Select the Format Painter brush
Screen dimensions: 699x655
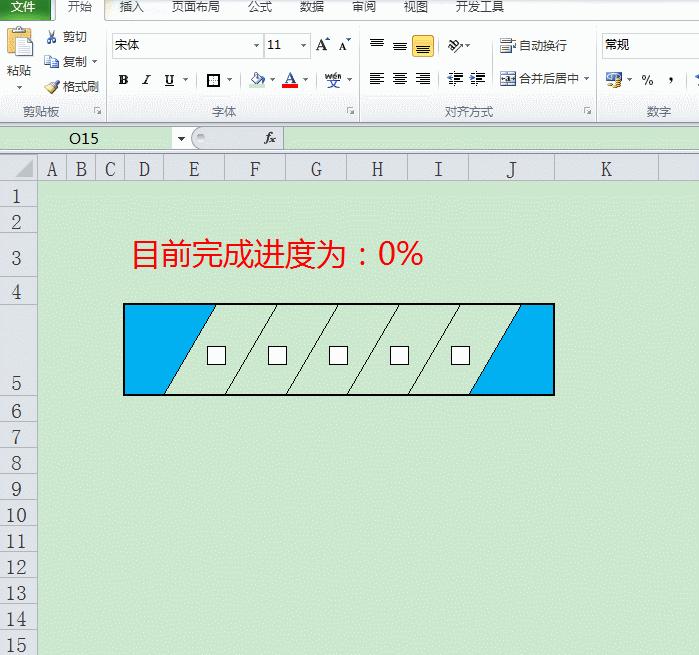[x=52, y=87]
